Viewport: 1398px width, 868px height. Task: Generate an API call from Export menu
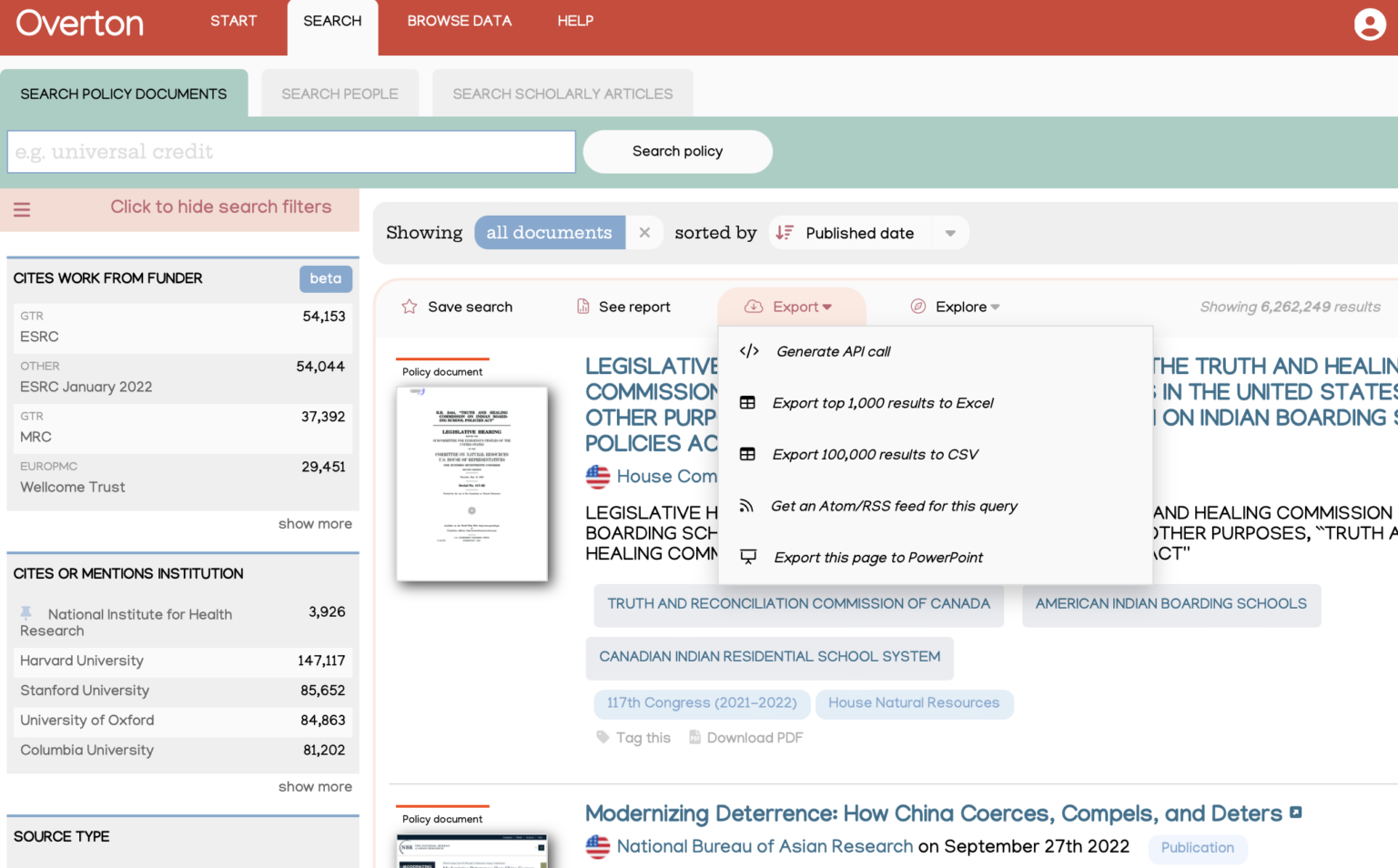pos(832,351)
